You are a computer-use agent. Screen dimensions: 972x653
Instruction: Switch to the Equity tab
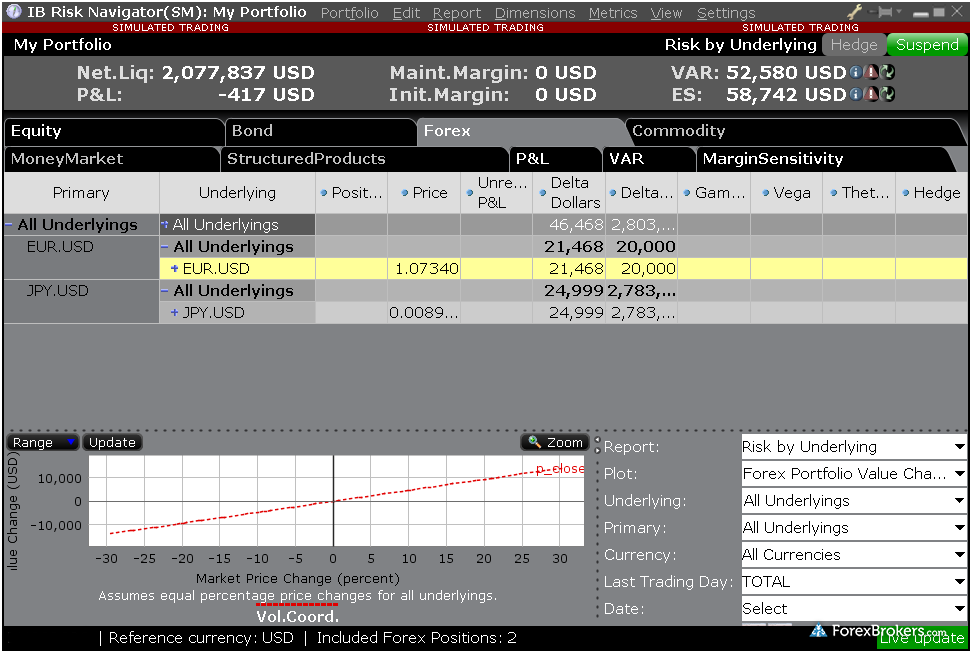point(114,131)
